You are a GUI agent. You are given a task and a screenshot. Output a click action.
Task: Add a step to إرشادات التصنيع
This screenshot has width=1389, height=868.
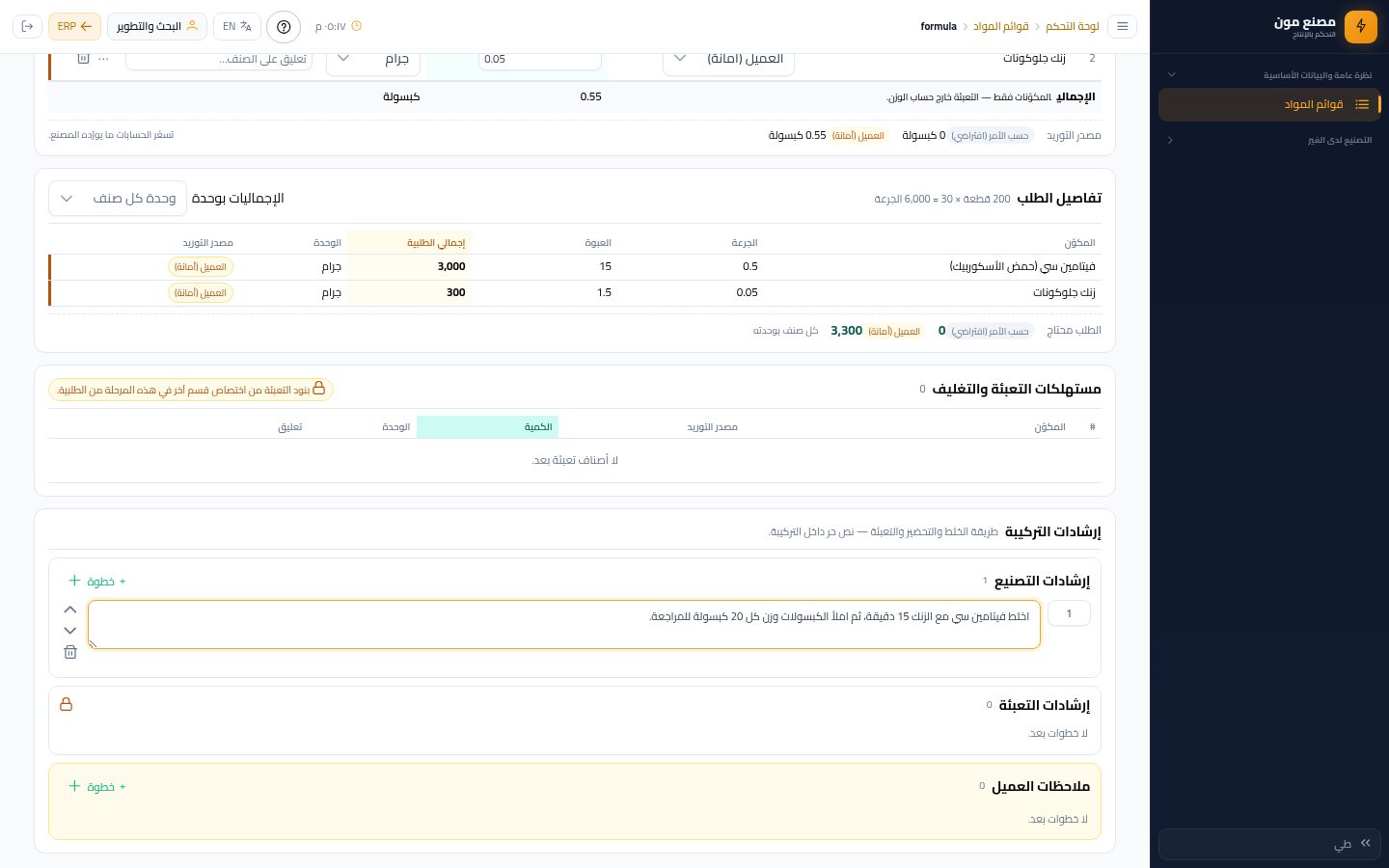click(x=97, y=581)
